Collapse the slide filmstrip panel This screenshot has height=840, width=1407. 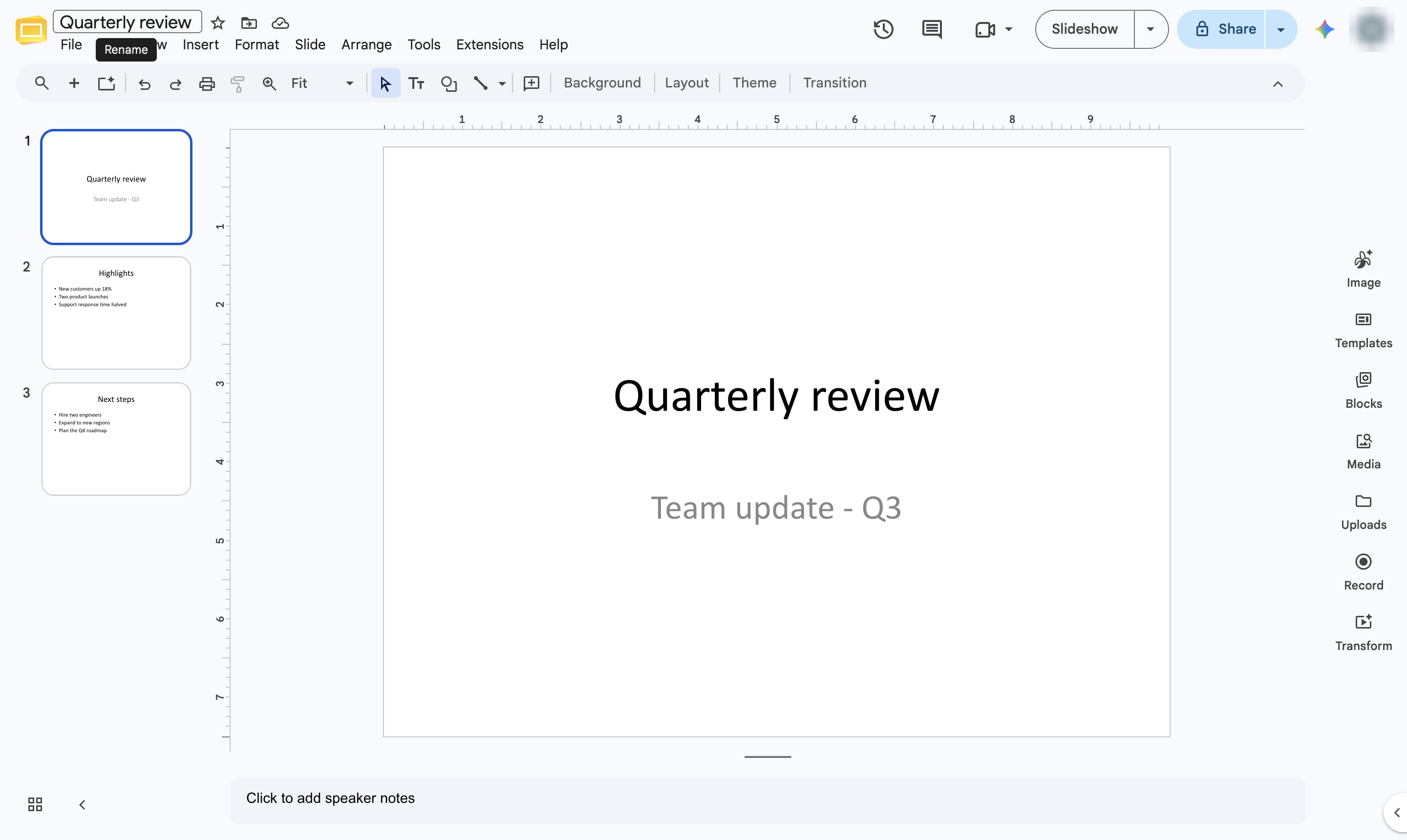pos(82,804)
